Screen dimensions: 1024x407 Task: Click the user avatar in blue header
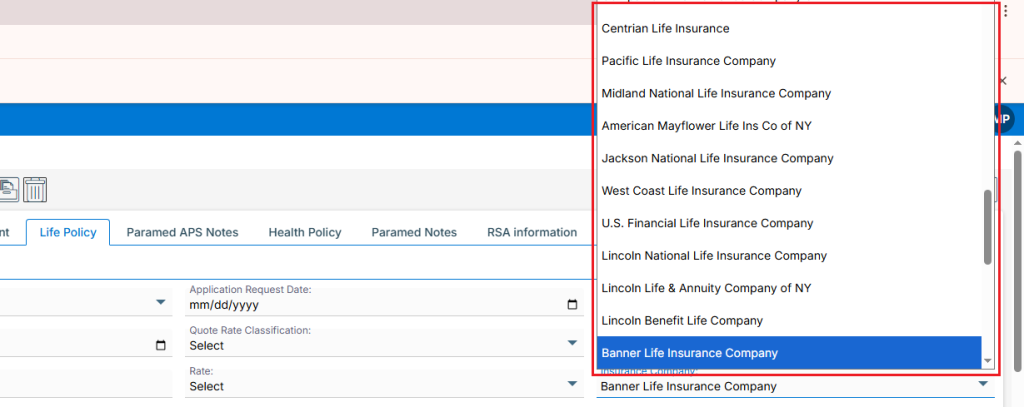click(1003, 119)
